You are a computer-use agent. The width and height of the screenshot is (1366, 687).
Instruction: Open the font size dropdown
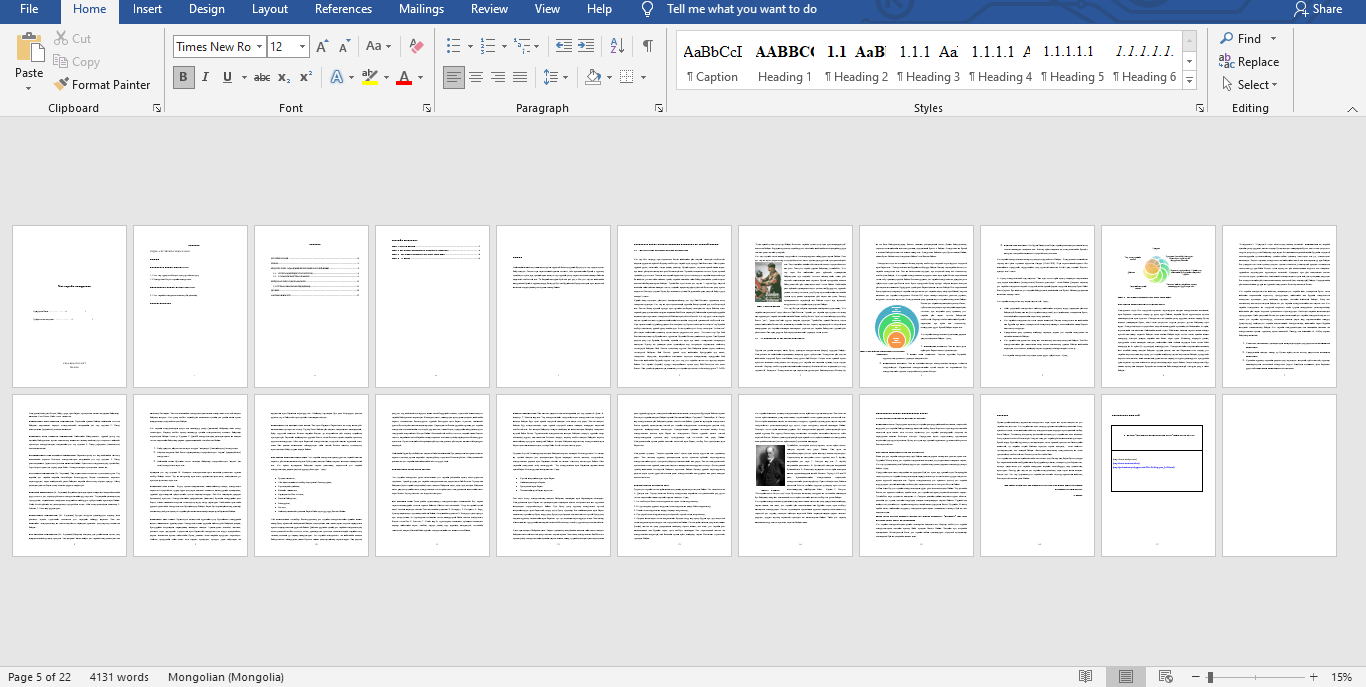[303, 46]
